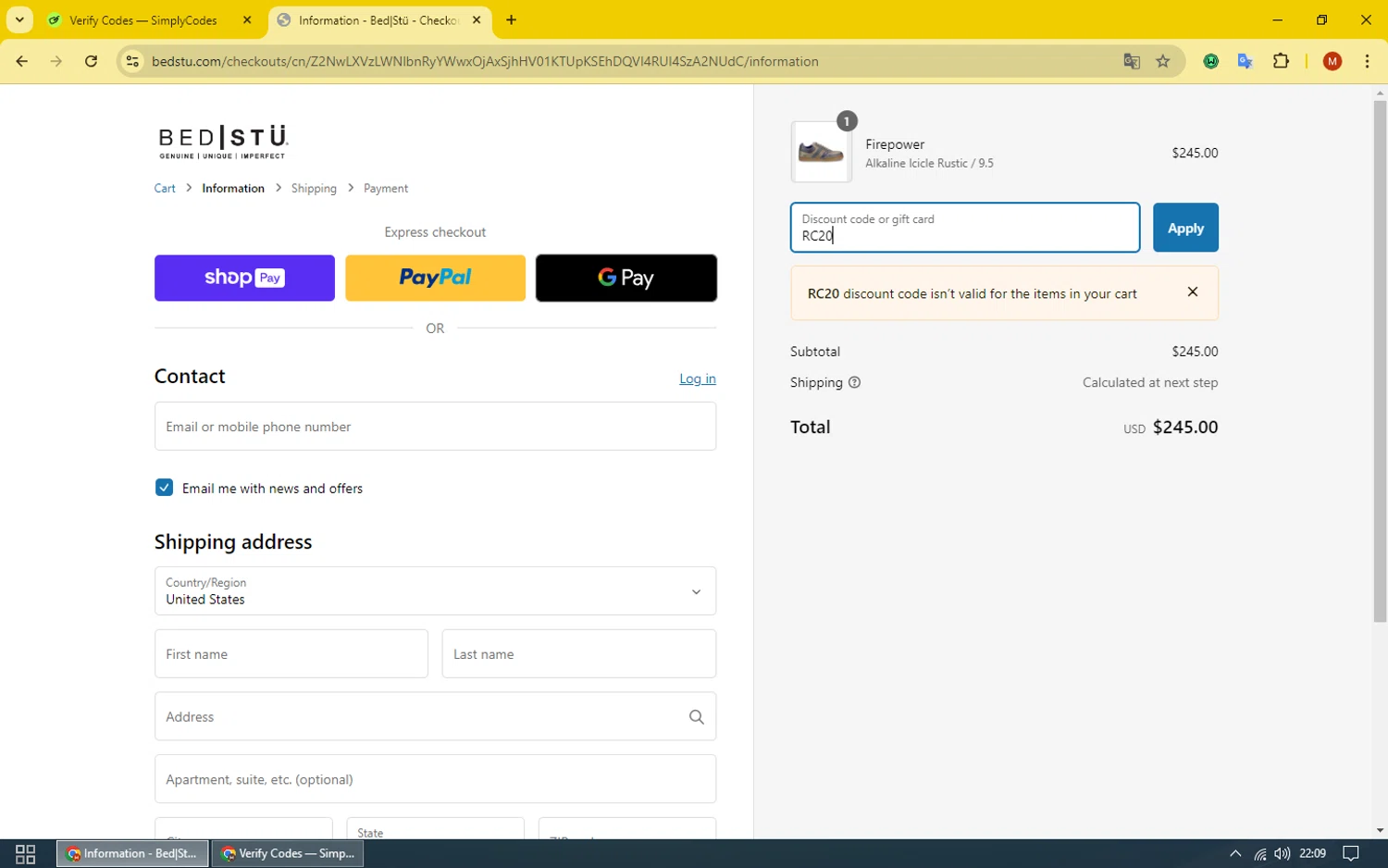
Task: Open the green circular extension icon
Action: (1210, 61)
